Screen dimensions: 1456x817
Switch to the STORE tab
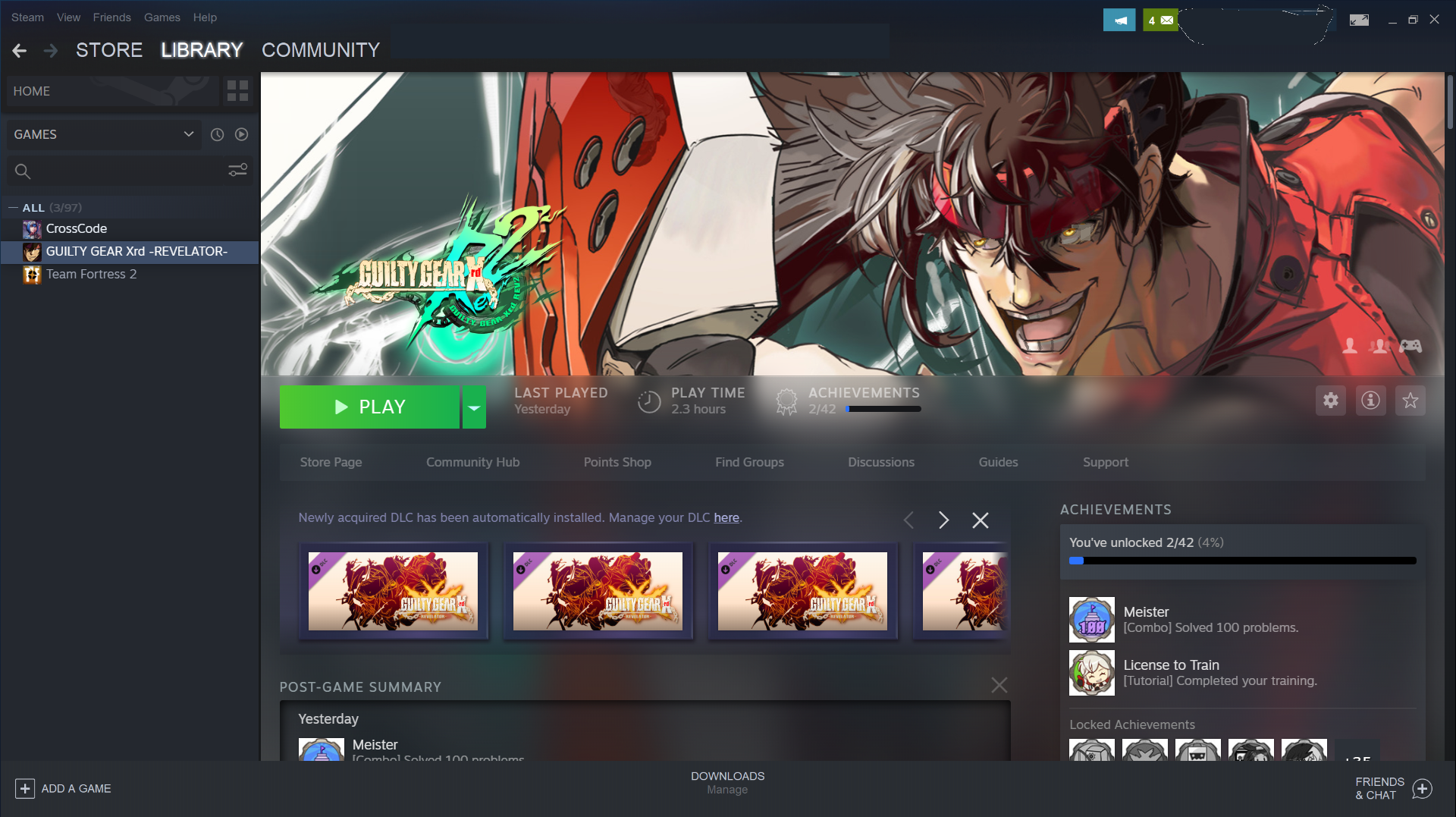tap(109, 50)
